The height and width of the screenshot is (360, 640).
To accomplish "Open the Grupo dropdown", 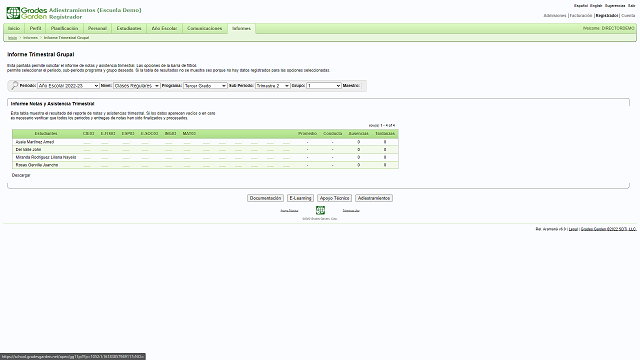I will [324, 86].
